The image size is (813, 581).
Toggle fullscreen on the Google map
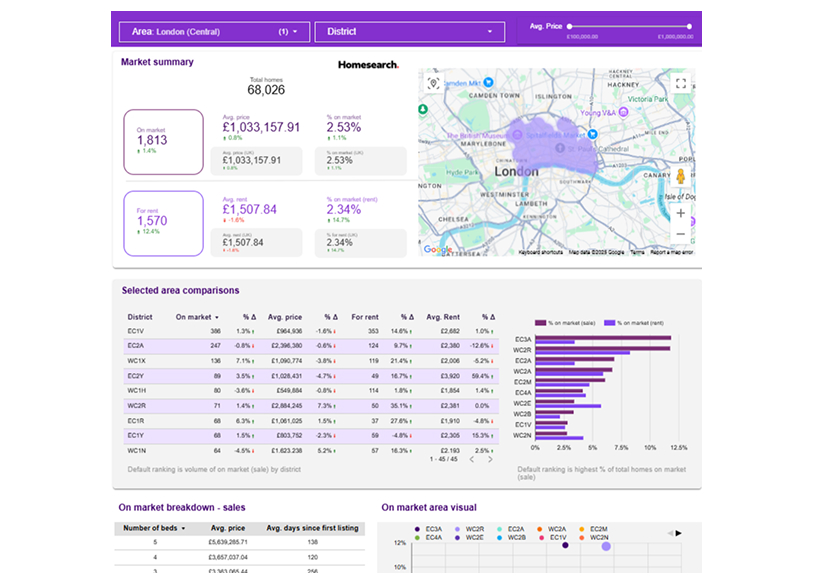coord(680,83)
